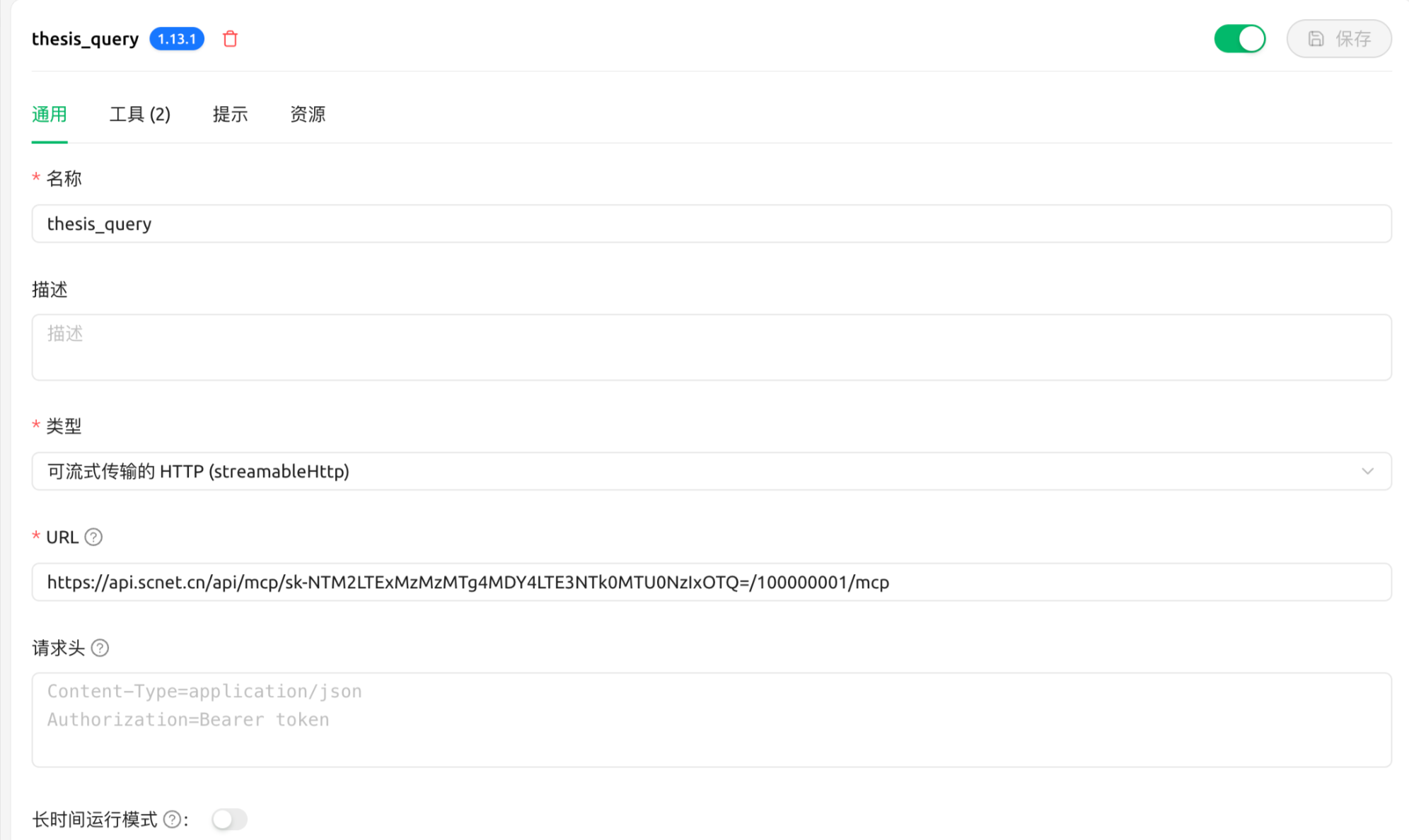Disable the thesis_query server toggle
1409x840 pixels.
pyautogui.click(x=1239, y=39)
